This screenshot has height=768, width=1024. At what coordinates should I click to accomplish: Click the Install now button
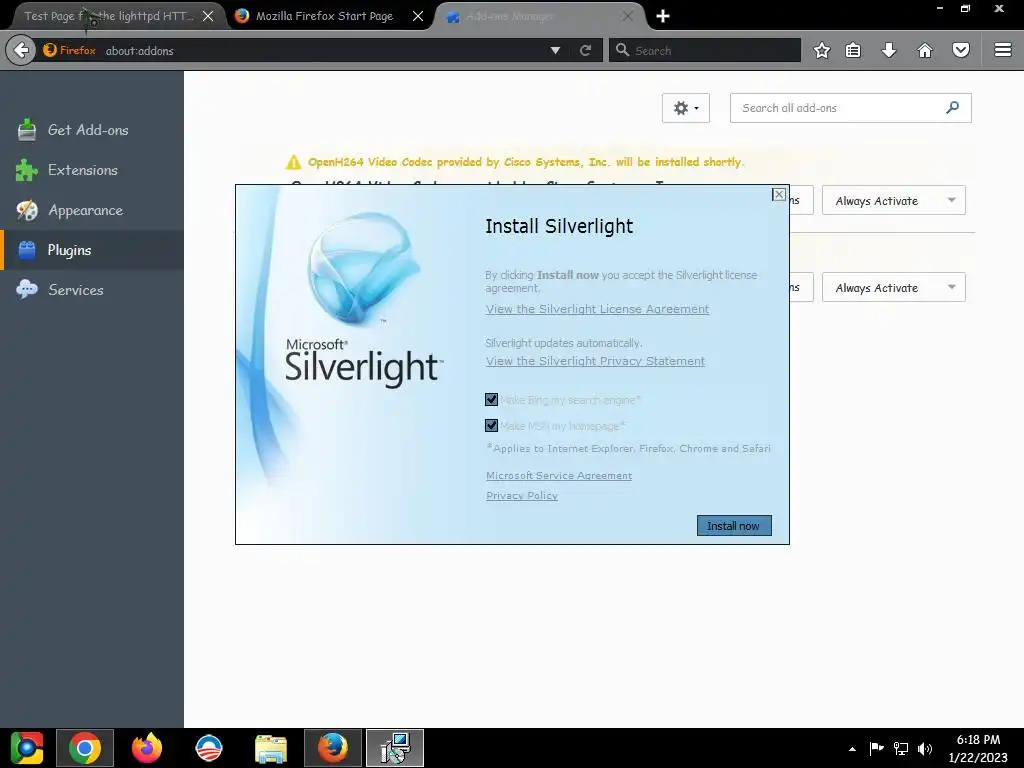pos(734,526)
